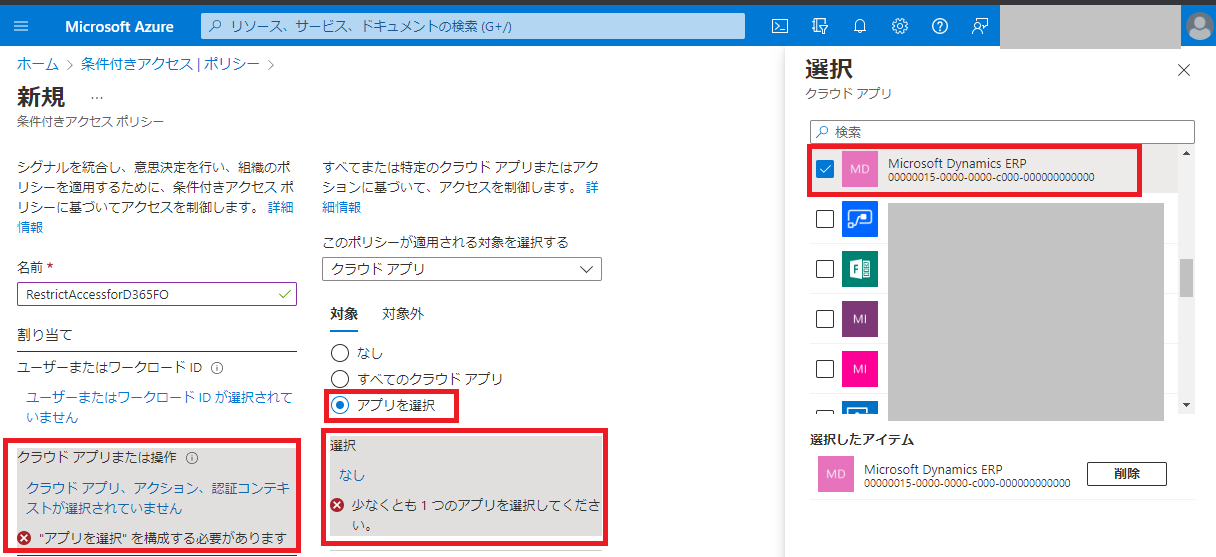The height and width of the screenshot is (557, 1216).
Task: Click the search magnifier in the Azure search bar
Action: coord(215,26)
